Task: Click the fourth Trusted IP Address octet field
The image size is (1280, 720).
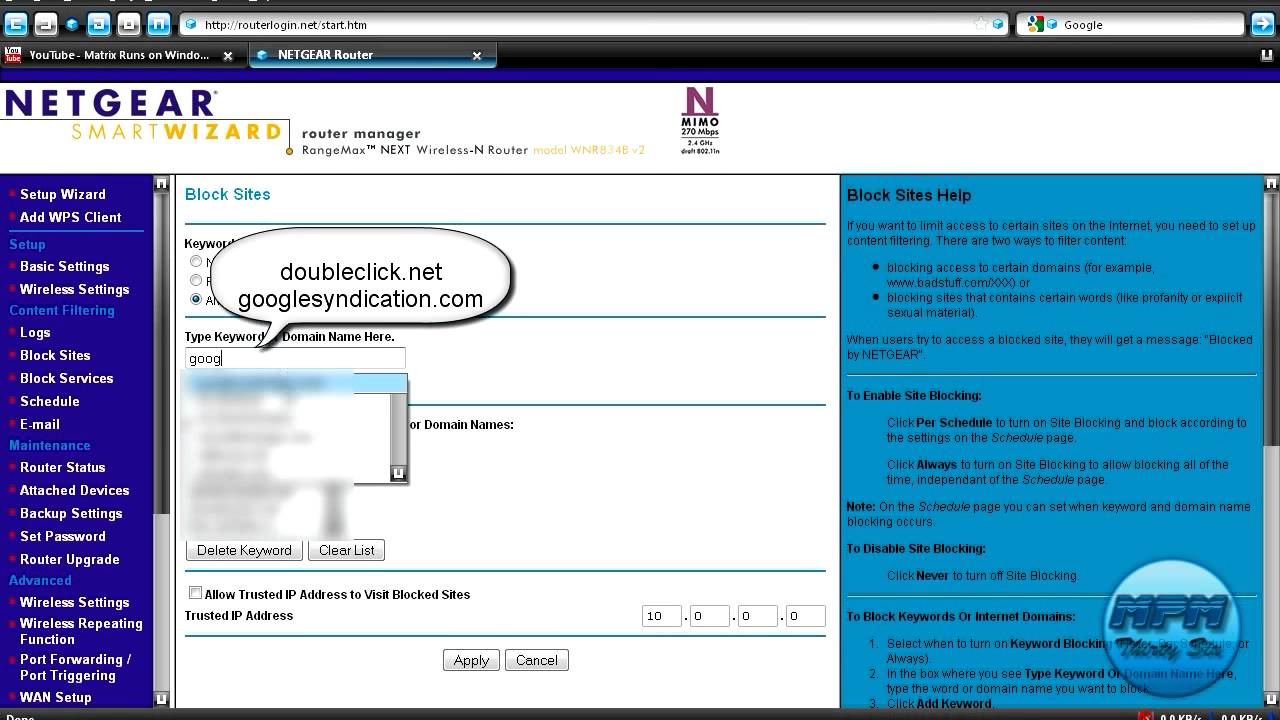Action: [x=806, y=616]
